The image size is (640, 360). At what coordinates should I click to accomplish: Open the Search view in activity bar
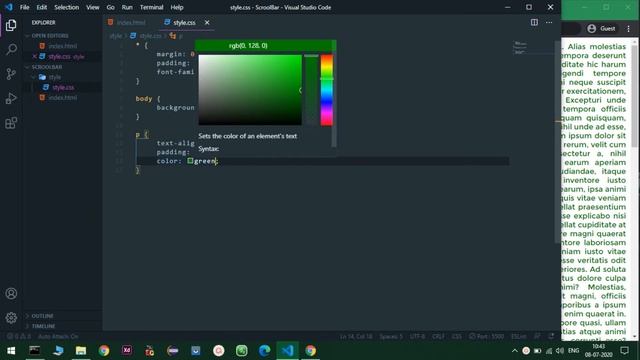coord(11,50)
